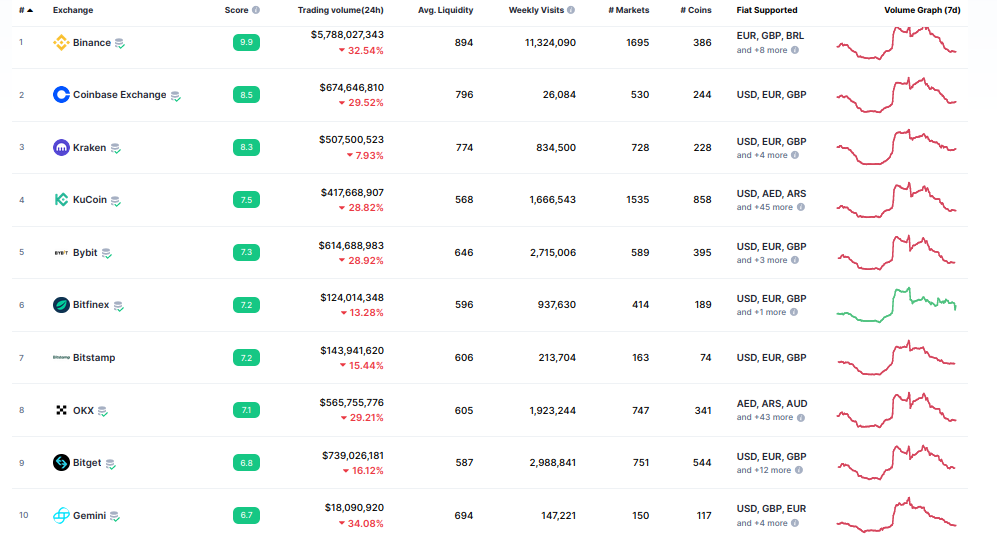Sort by # Coins column header
This screenshot has width=997, height=538.
(x=696, y=10)
